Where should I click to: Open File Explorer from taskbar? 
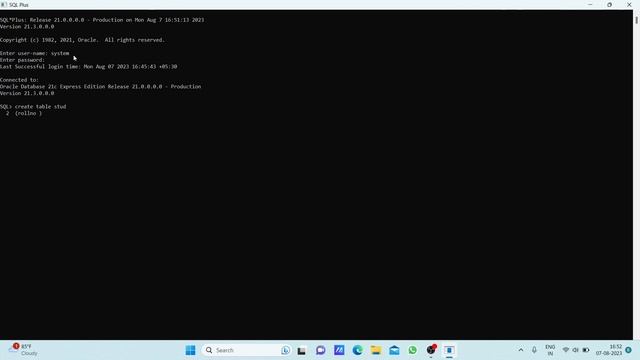(376, 350)
